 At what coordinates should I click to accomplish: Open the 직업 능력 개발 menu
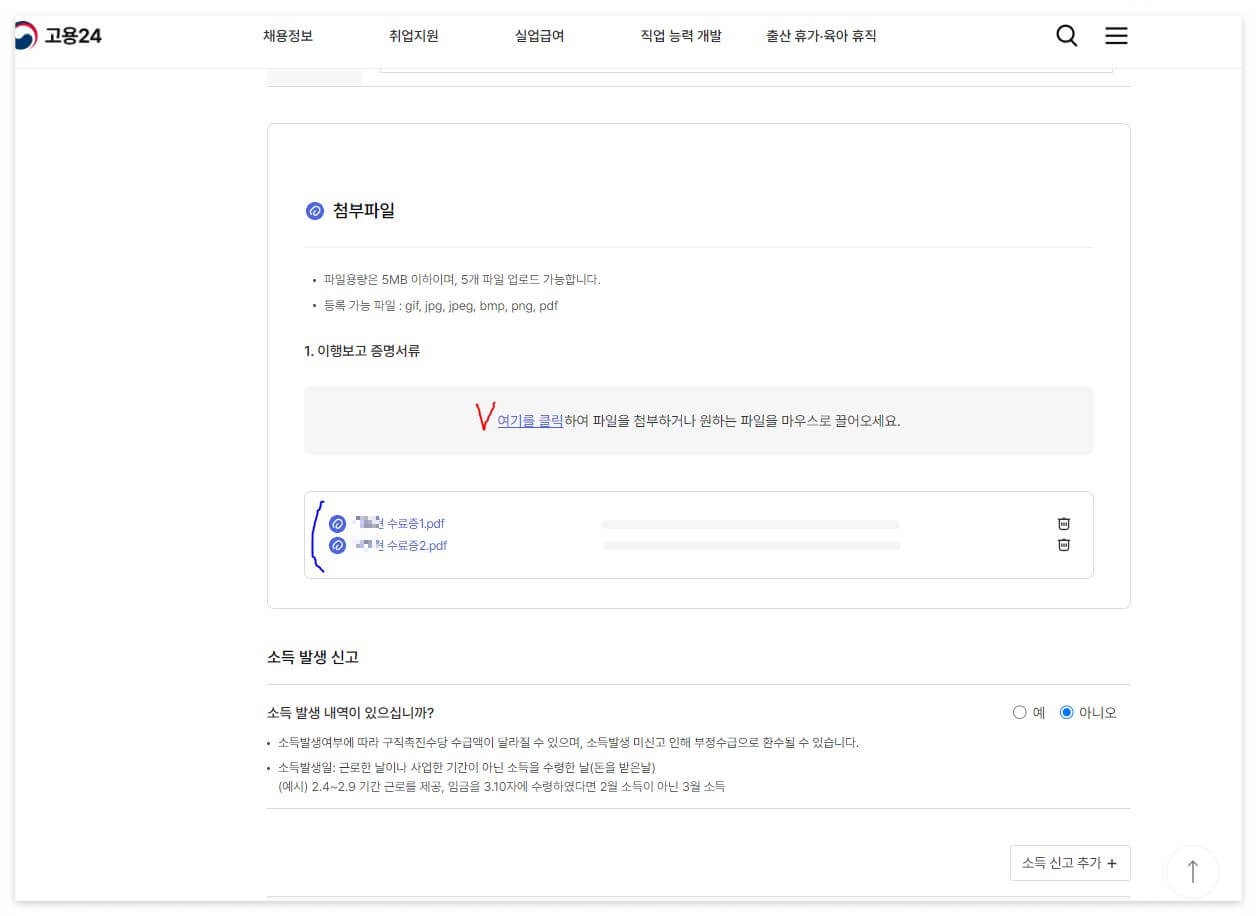coord(681,35)
